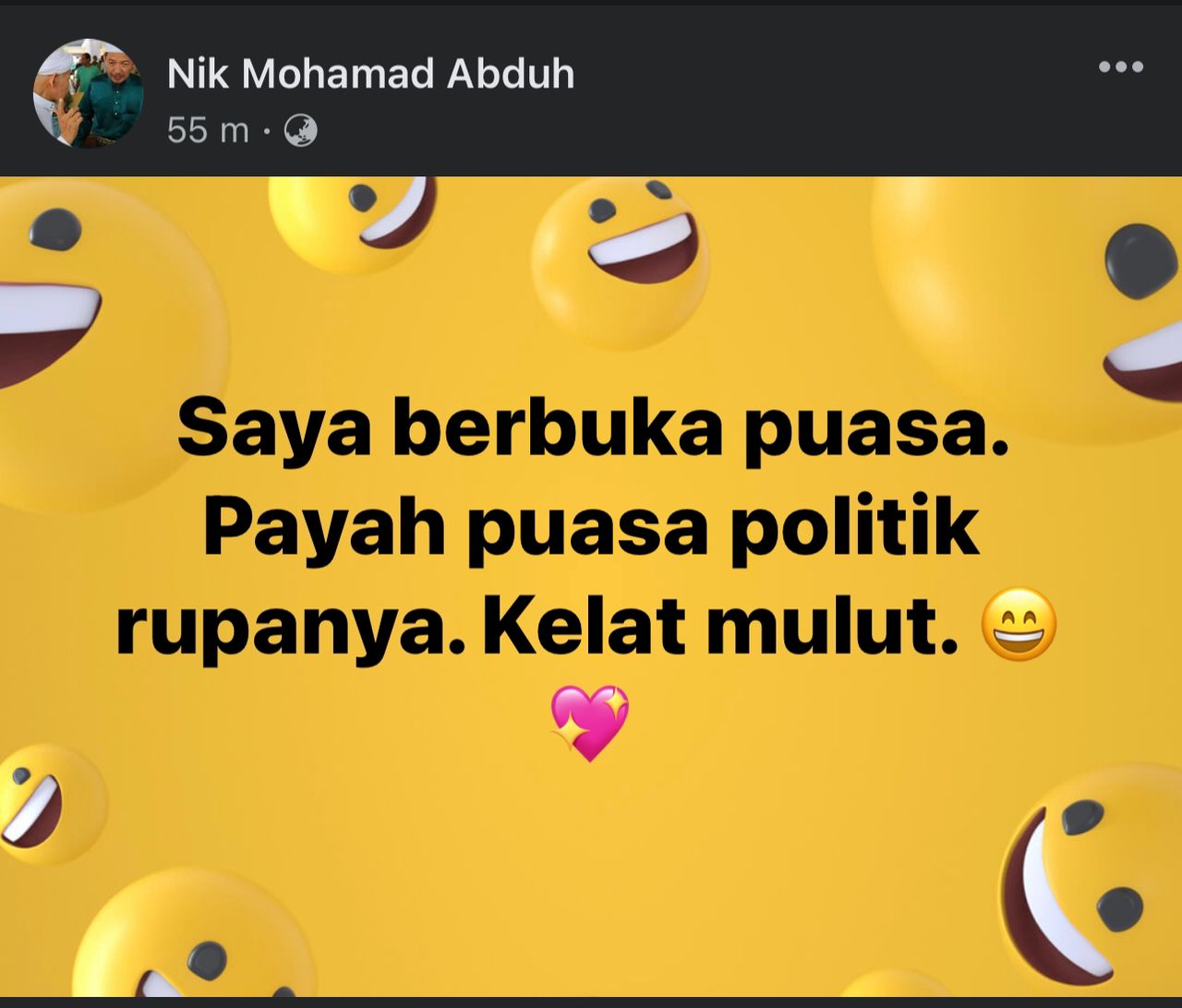Viewport: 1182px width, 1008px height.
Task: Click the public globe privacy icon
Action: click(x=301, y=131)
